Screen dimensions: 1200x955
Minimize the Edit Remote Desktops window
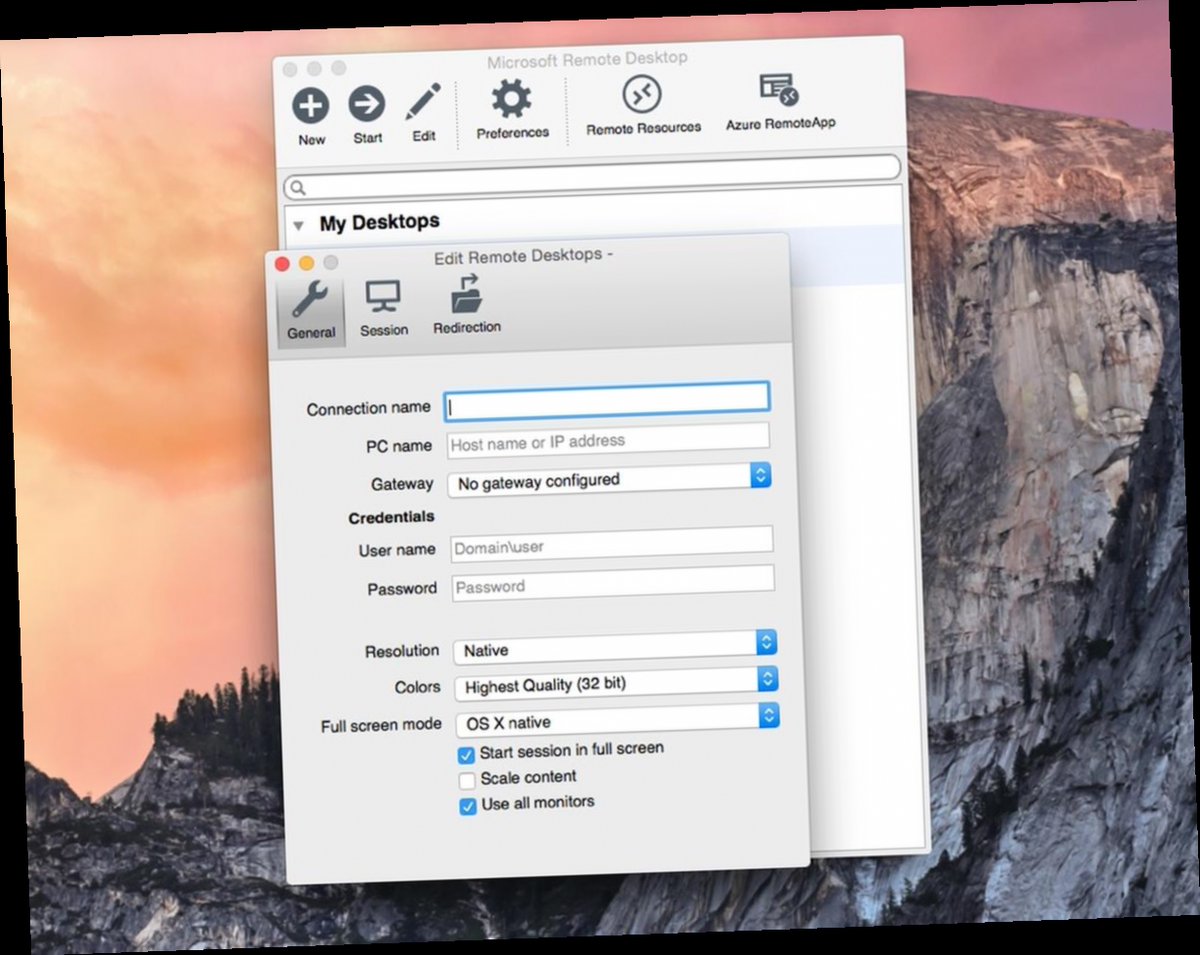306,263
